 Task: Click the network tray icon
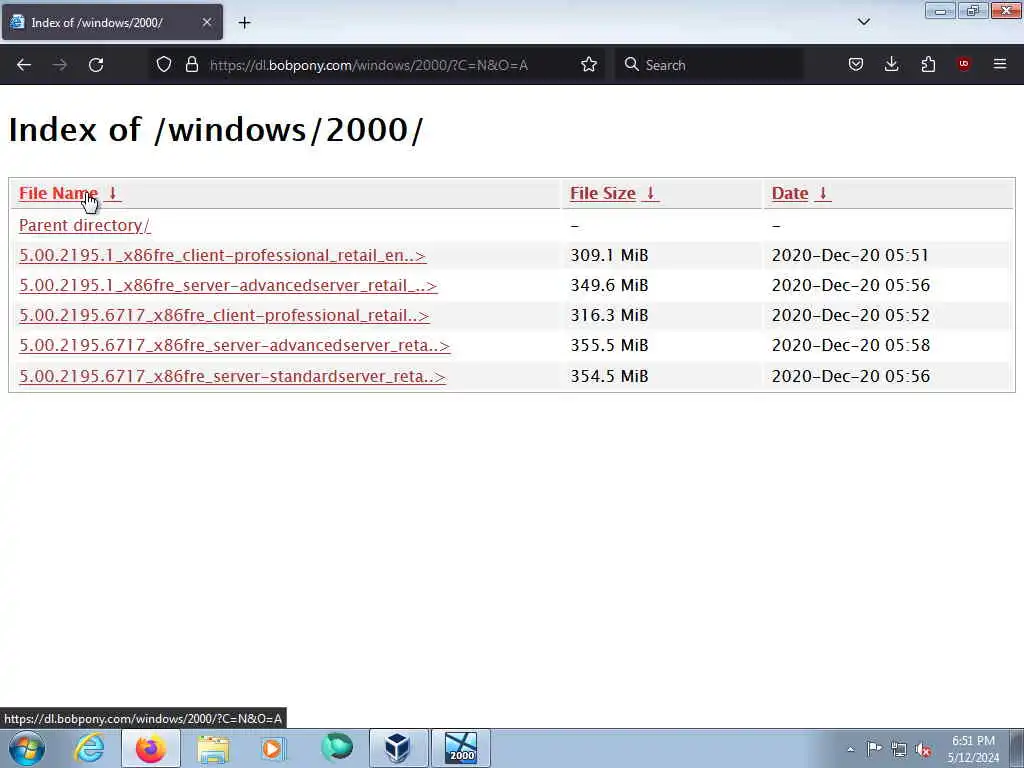(x=899, y=750)
